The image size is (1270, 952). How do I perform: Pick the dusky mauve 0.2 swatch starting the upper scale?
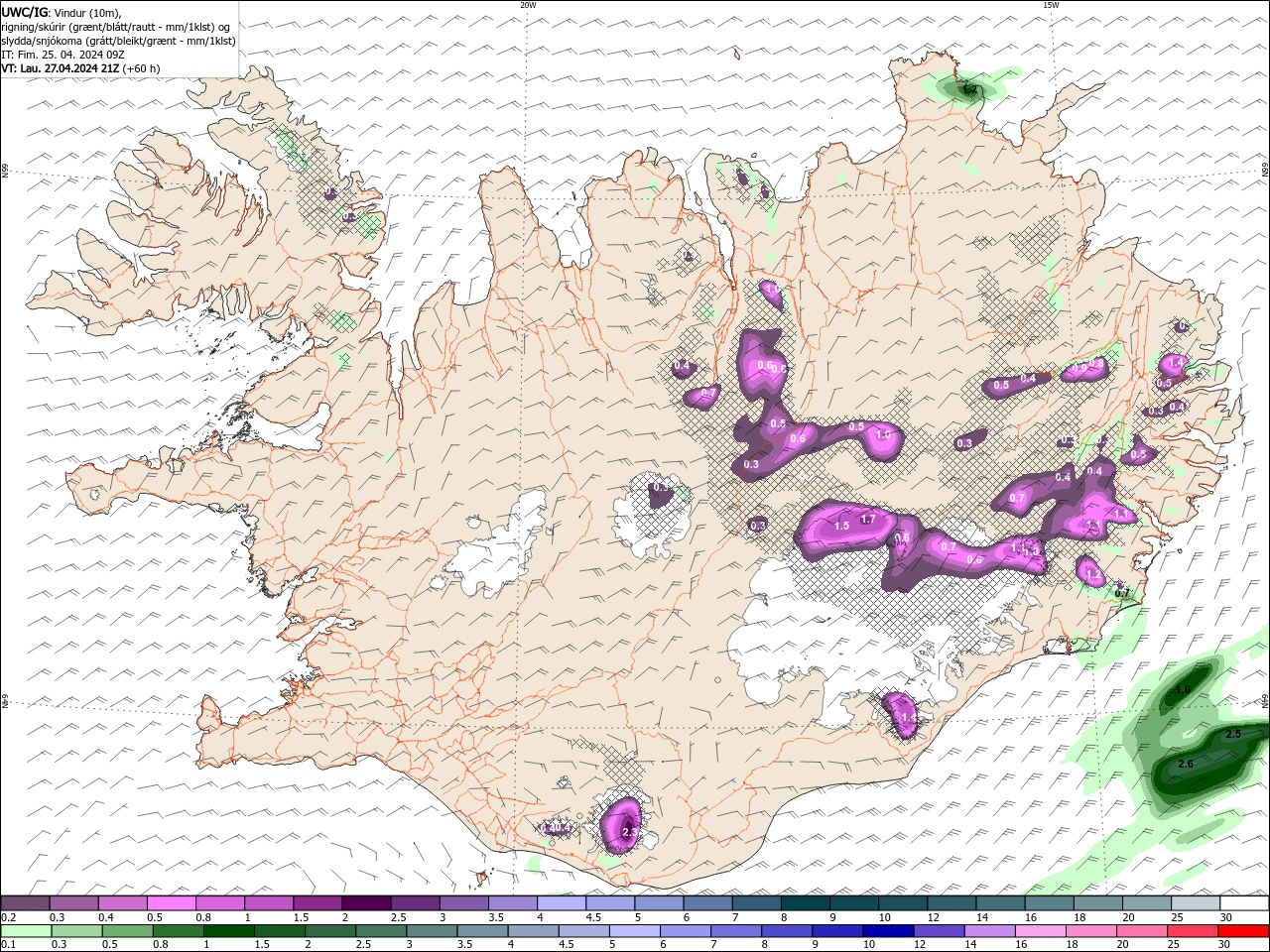click(x=25, y=902)
